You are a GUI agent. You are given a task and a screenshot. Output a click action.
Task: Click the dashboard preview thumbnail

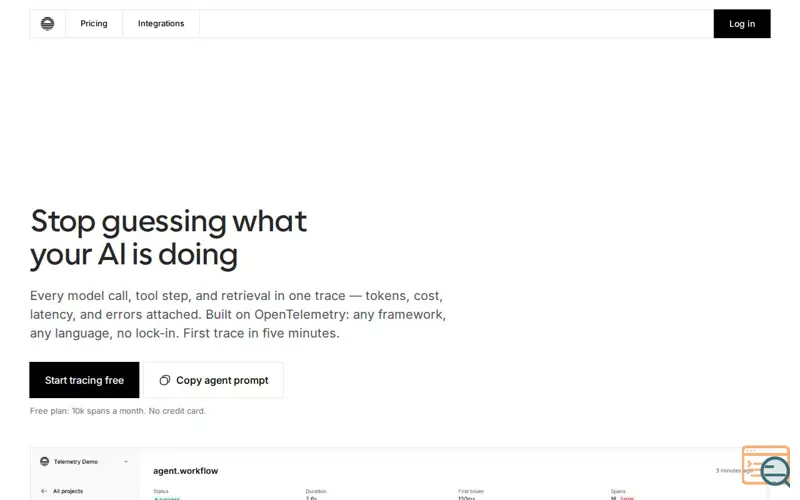[399, 474]
